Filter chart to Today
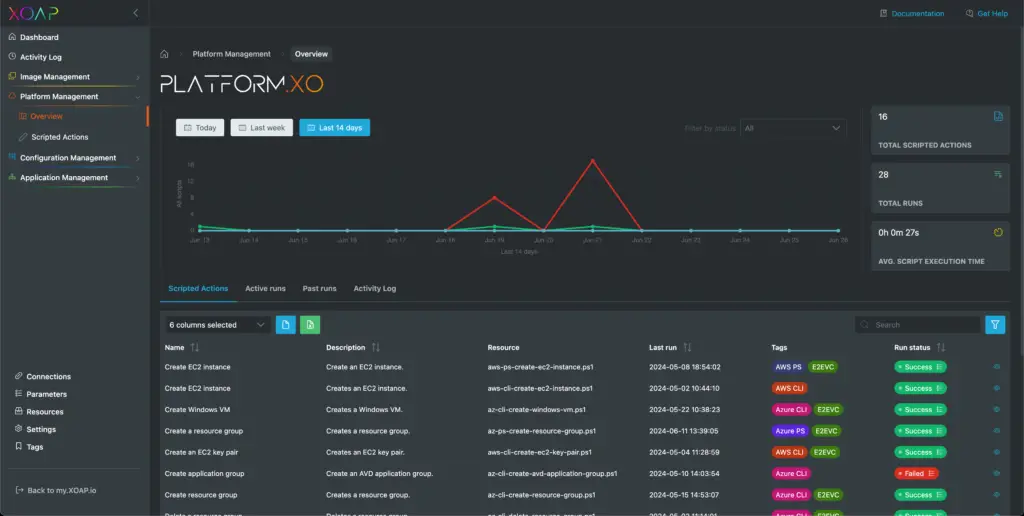 click(200, 127)
